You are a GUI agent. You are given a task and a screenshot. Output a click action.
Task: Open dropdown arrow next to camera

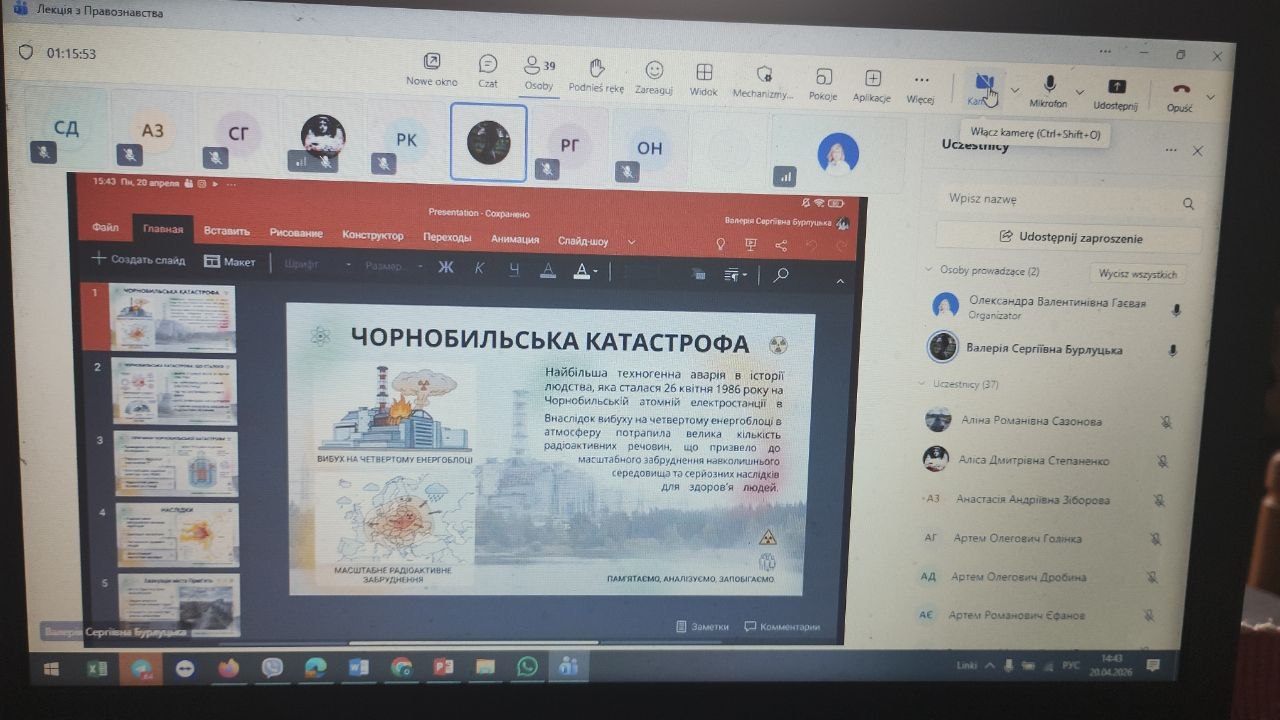pyautogui.click(x=1015, y=90)
